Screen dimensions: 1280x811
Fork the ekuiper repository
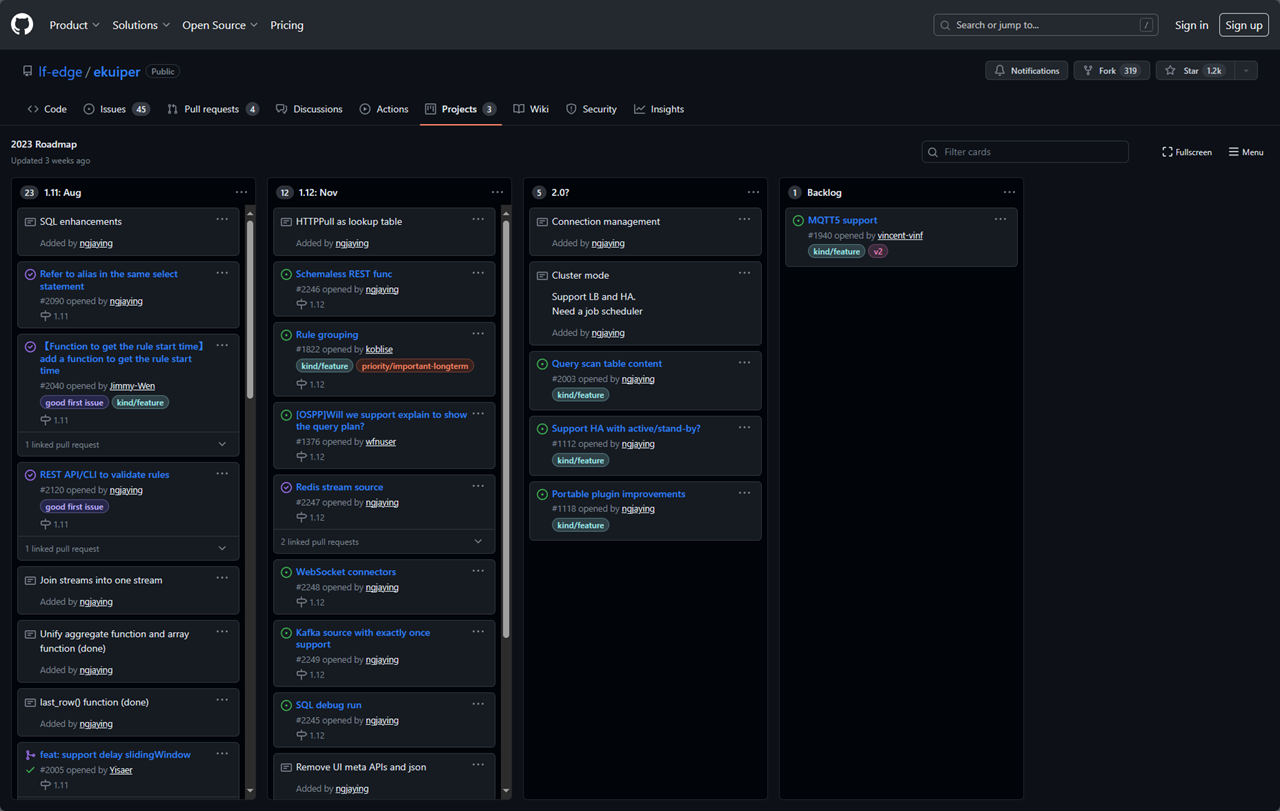pos(1111,71)
